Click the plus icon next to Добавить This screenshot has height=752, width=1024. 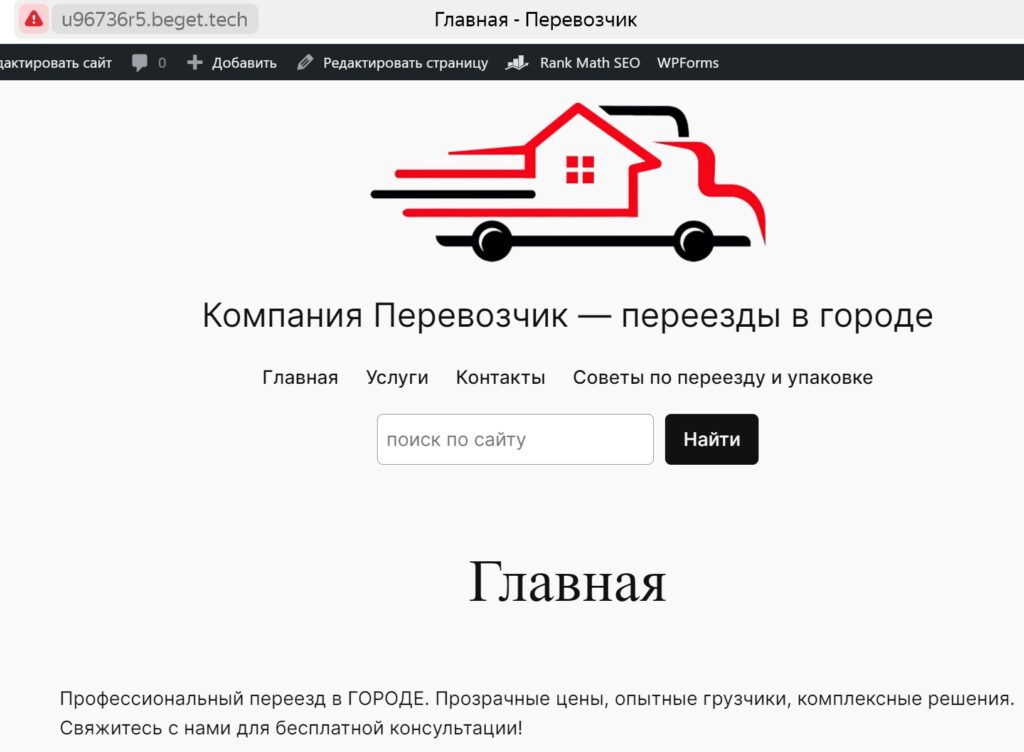[194, 63]
